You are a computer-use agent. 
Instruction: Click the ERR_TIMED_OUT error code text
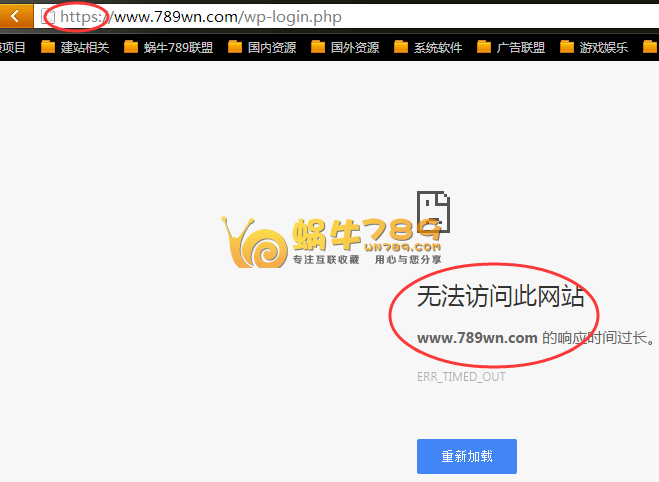tap(461, 377)
